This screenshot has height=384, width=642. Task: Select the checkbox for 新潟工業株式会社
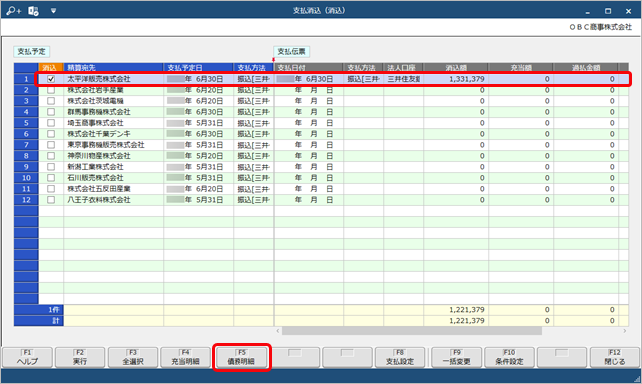[x=51, y=167]
